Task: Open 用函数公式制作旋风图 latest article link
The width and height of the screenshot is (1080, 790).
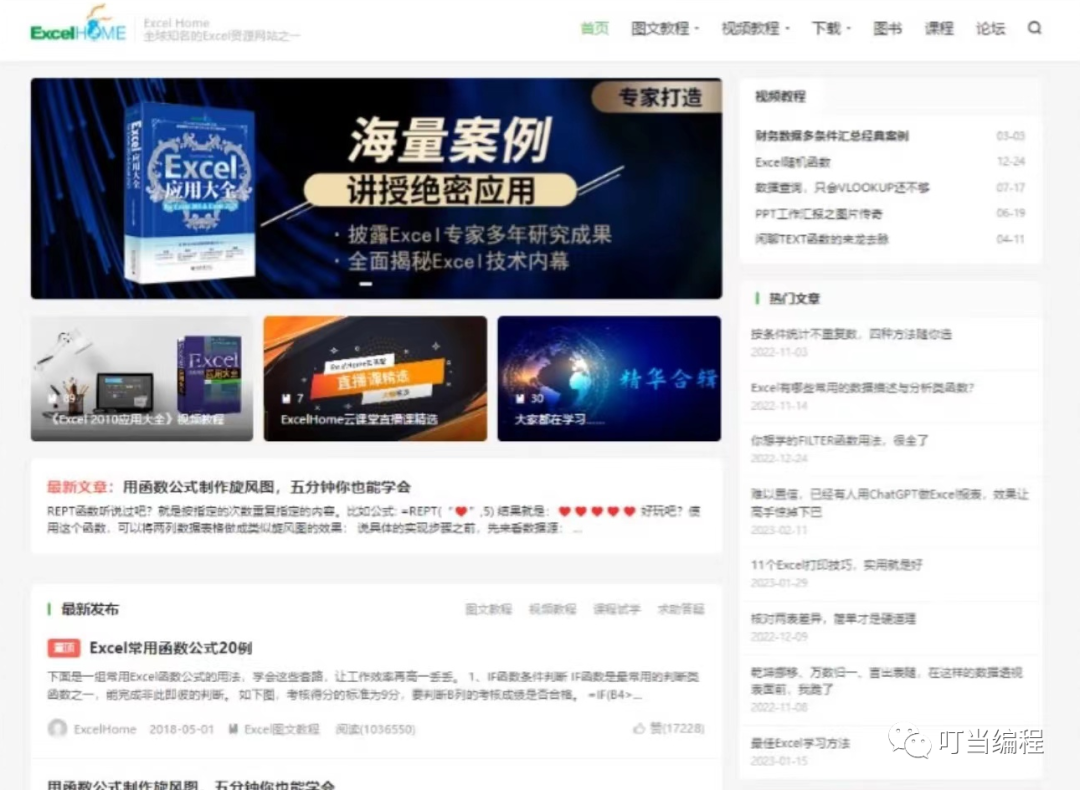Action: pyautogui.click(x=266, y=487)
